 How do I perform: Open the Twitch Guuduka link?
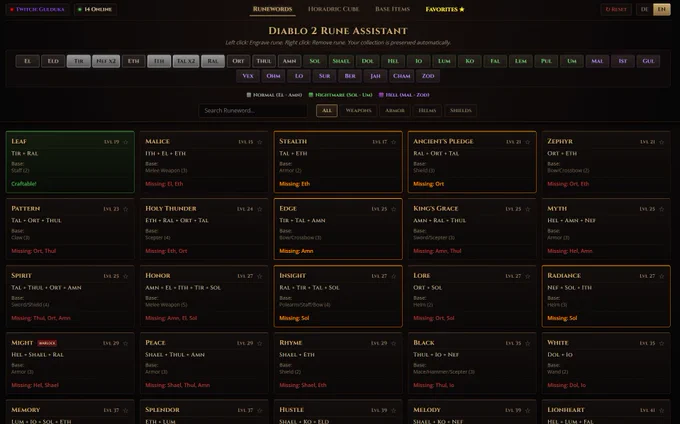[x=37, y=9]
